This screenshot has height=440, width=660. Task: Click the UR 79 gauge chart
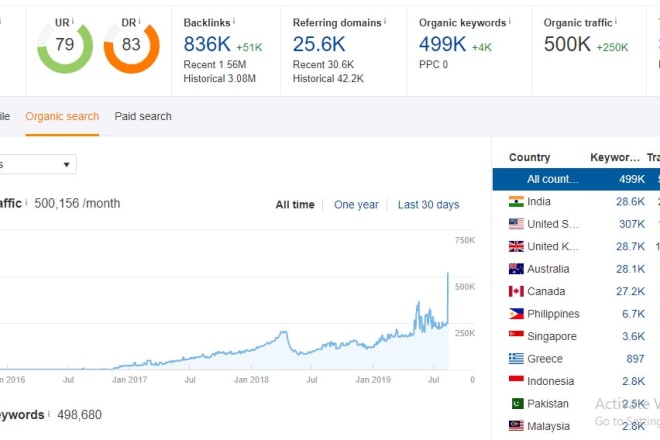point(65,47)
